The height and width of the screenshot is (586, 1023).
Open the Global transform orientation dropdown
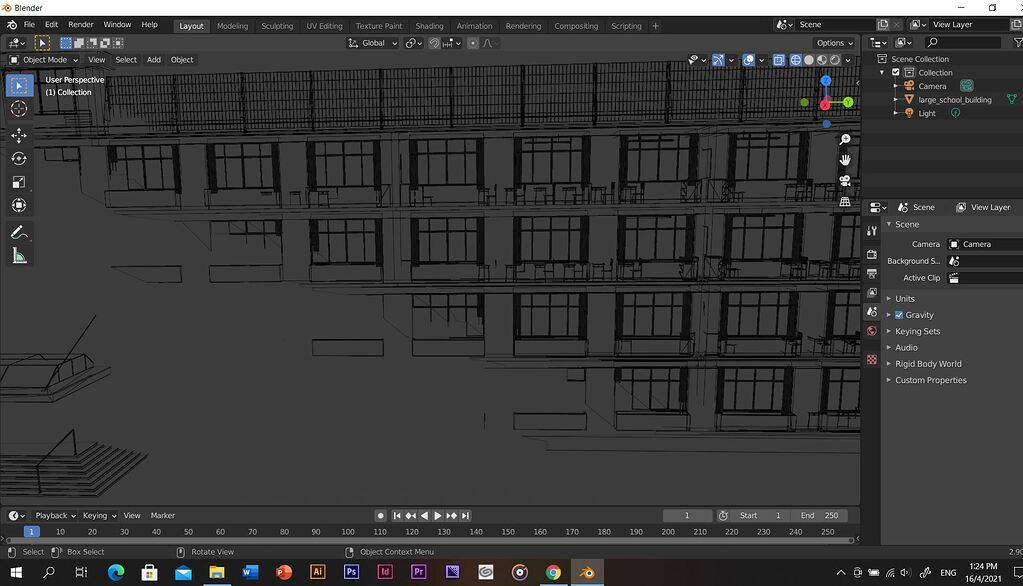pyautogui.click(x=373, y=43)
